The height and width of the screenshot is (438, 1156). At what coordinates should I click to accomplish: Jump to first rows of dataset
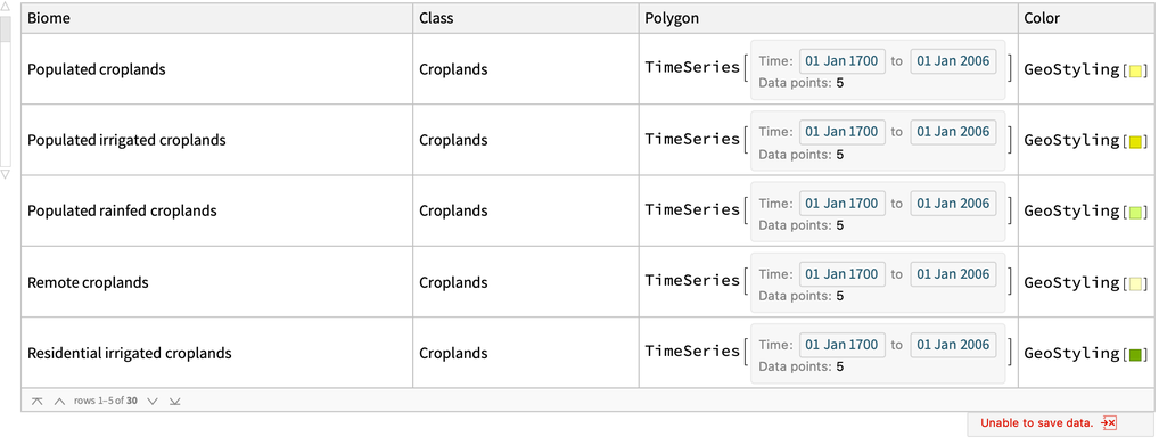pos(37,401)
